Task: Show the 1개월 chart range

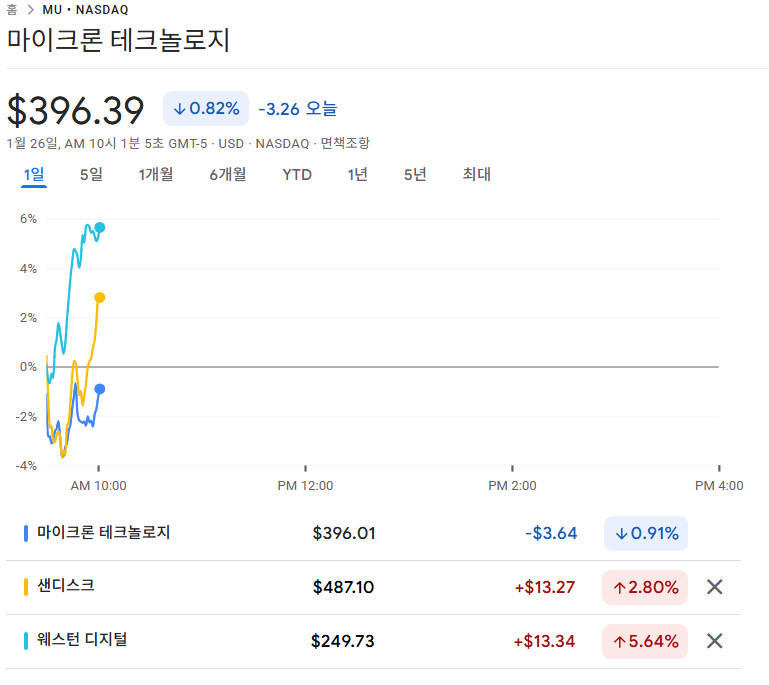Action: [156, 175]
